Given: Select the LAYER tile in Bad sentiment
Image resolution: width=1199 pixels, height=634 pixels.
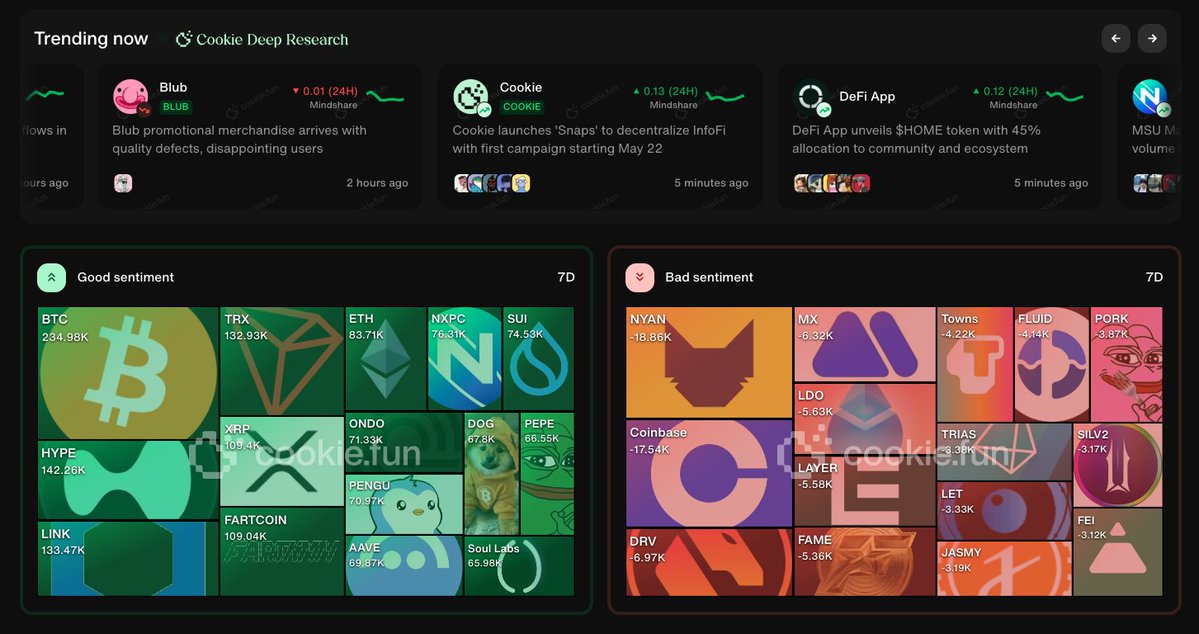Looking at the screenshot, I should pyautogui.click(x=865, y=492).
